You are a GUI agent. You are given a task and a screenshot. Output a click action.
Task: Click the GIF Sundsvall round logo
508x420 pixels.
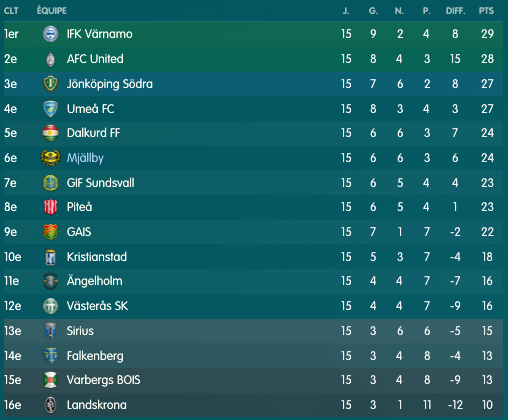51,183
